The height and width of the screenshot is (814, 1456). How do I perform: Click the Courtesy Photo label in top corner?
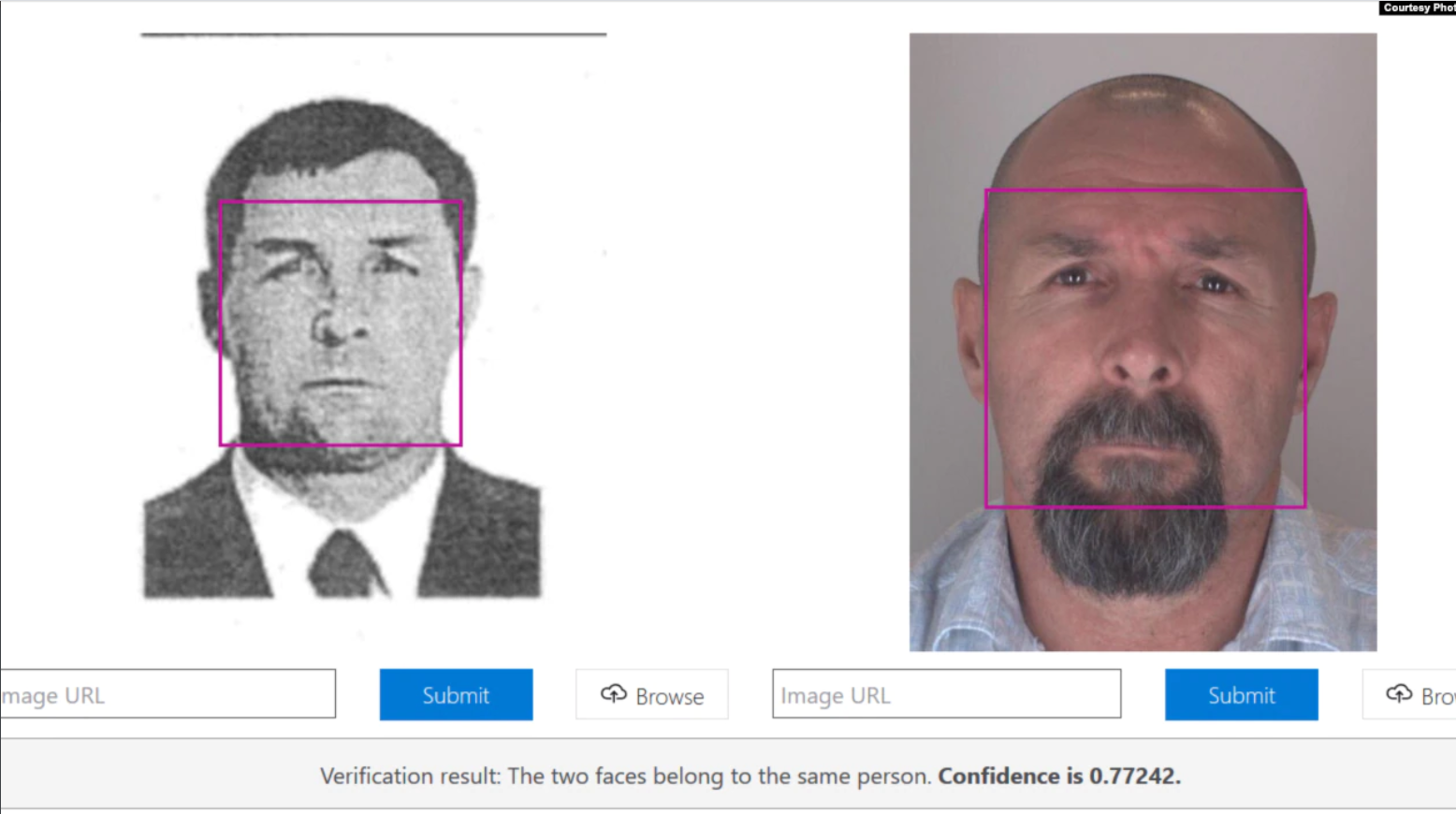tap(1418, 7)
